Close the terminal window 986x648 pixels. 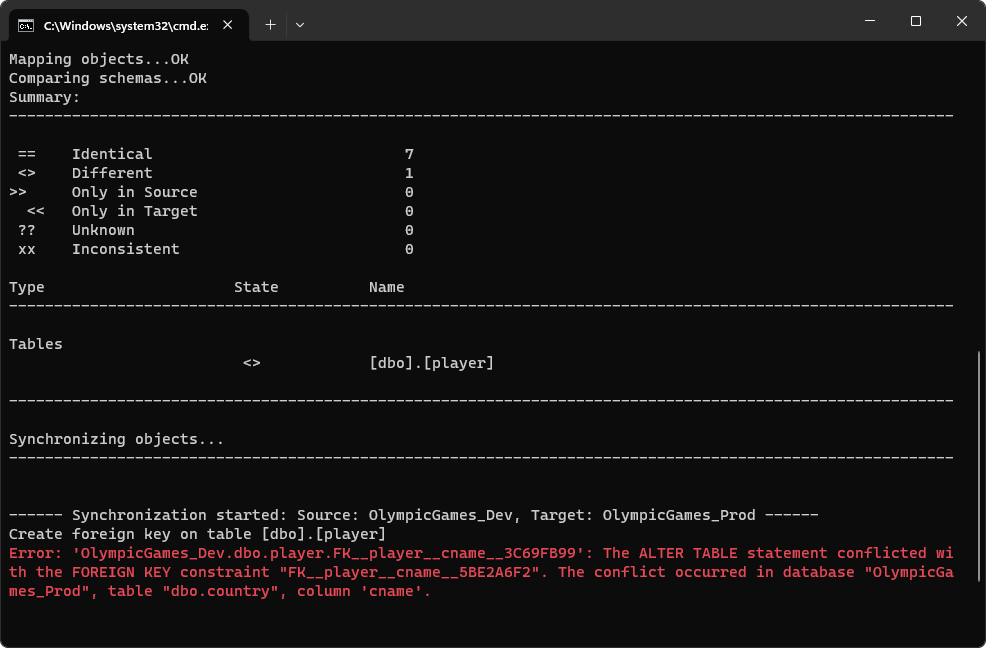click(x=961, y=21)
